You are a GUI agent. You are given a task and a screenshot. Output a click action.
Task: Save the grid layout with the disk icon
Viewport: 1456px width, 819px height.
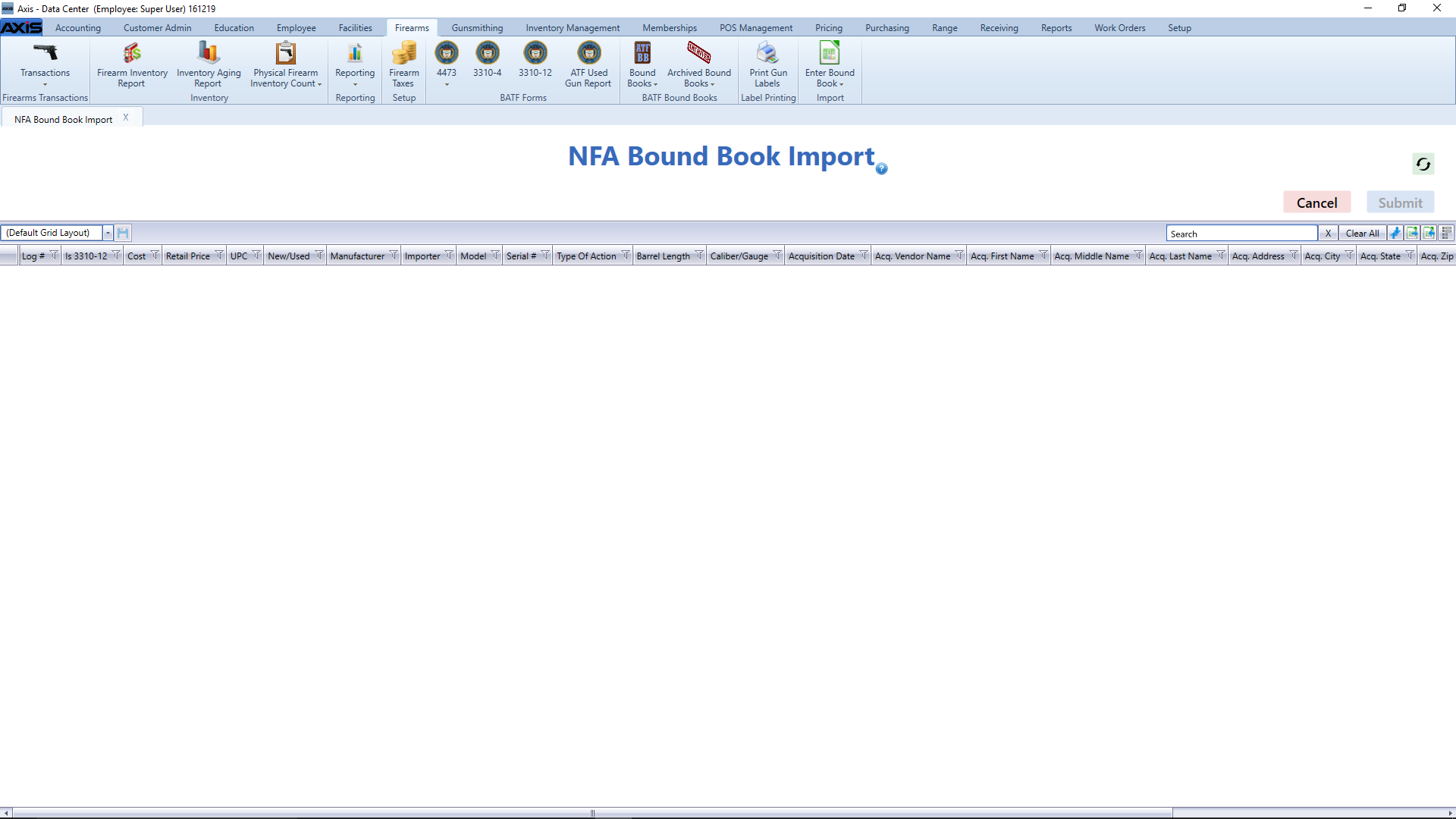[123, 233]
